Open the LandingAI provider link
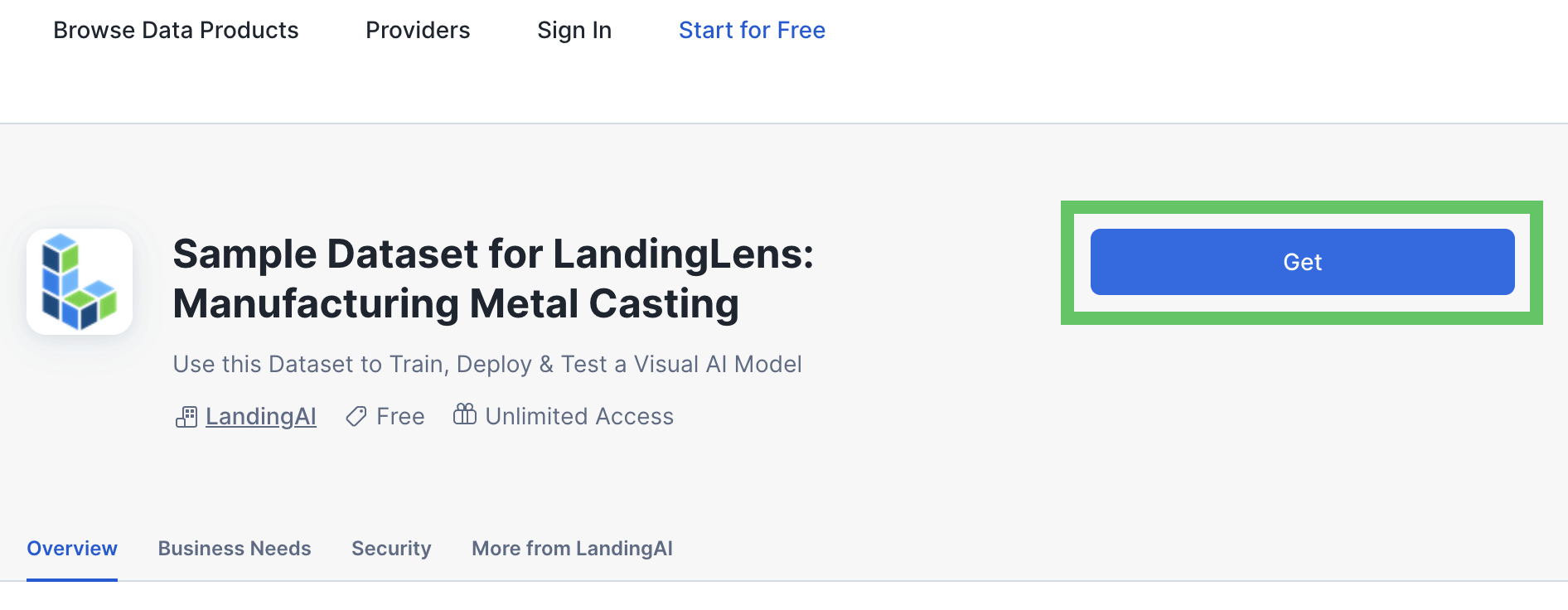 pyautogui.click(x=261, y=416)
